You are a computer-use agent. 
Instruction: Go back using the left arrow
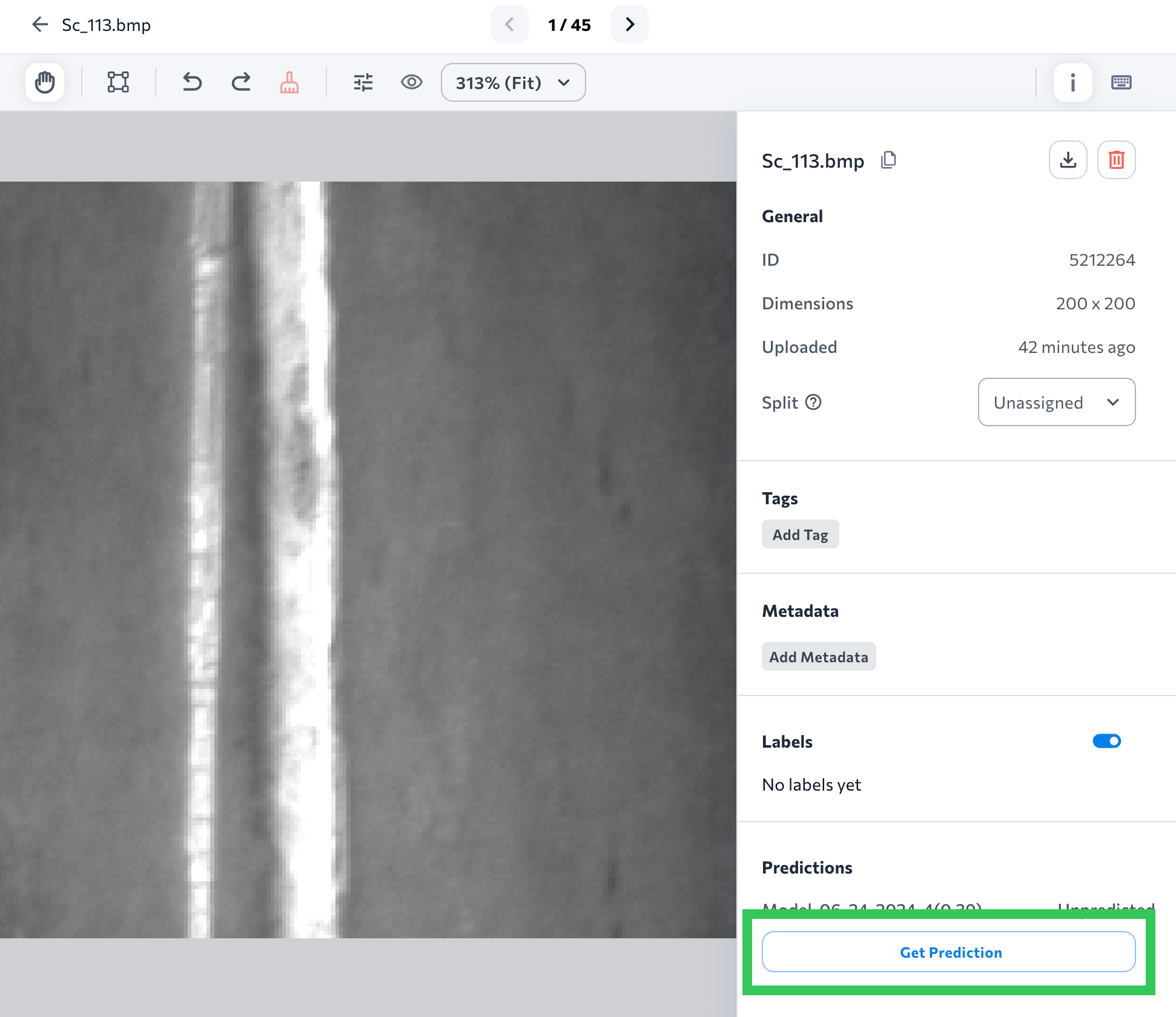pyautogui.click(x=40, y=24)
